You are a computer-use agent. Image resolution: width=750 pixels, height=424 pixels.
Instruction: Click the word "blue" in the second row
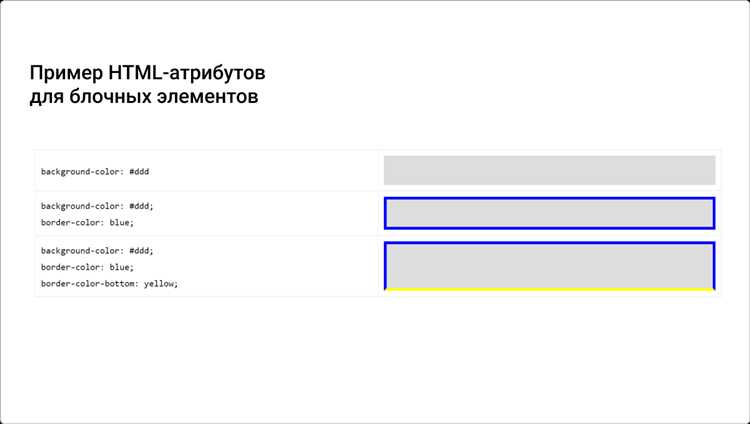121,222
